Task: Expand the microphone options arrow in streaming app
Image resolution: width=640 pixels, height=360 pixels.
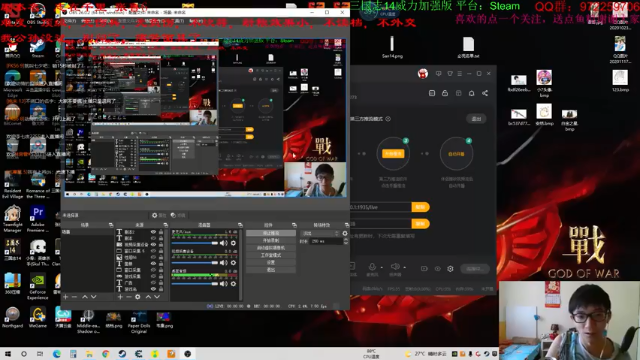Action: (382, 268)
